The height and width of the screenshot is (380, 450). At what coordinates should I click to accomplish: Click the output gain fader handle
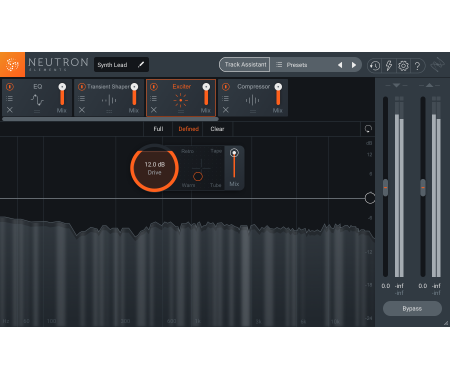coord(423,187)
